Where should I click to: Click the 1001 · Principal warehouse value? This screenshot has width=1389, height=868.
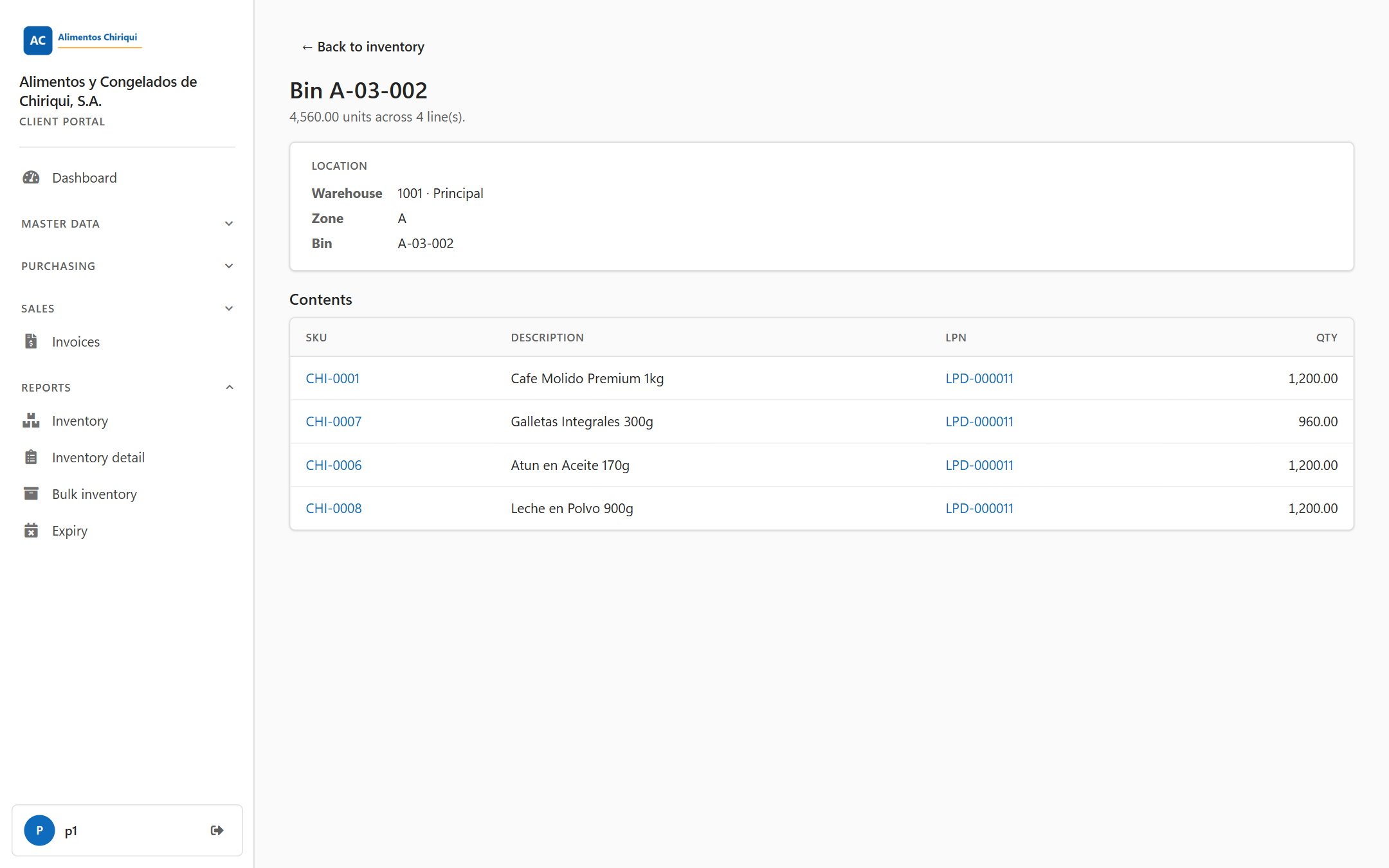coord(440,194)
